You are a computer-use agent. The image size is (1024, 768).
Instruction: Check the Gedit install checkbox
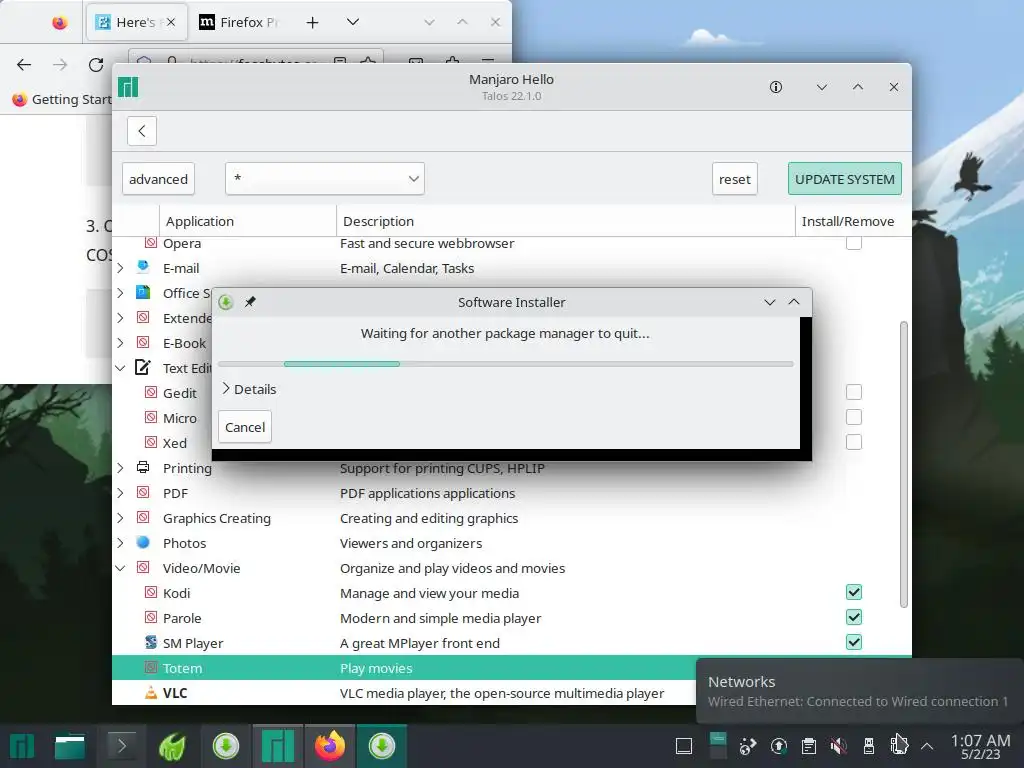coord(854,392)
